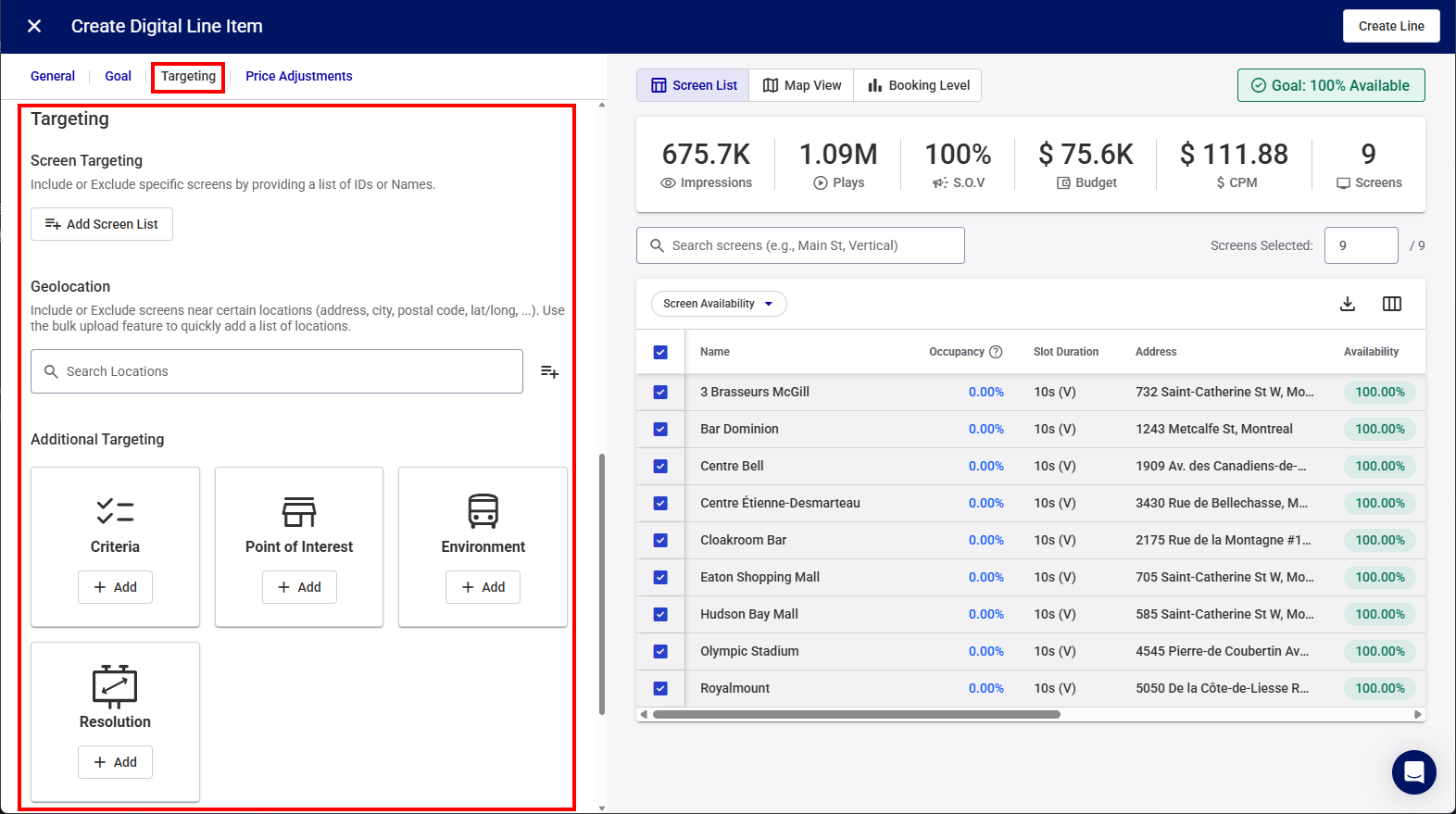Click the Search Locations field
1456x814 pixels.
pyautogui.click(x=277, y=371)
